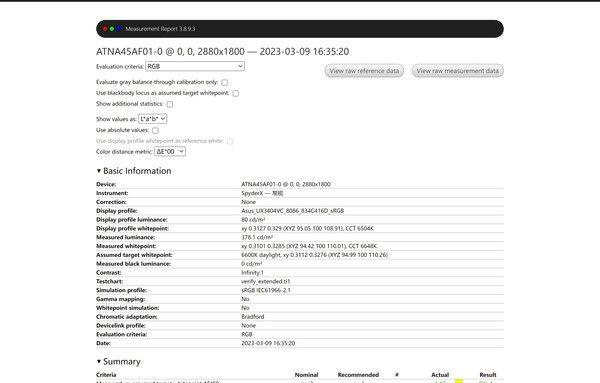The width and height of the screenshot is (600, 383).
Task: Open Show values as L*a*b* dropdown
Action: point(152,119)
